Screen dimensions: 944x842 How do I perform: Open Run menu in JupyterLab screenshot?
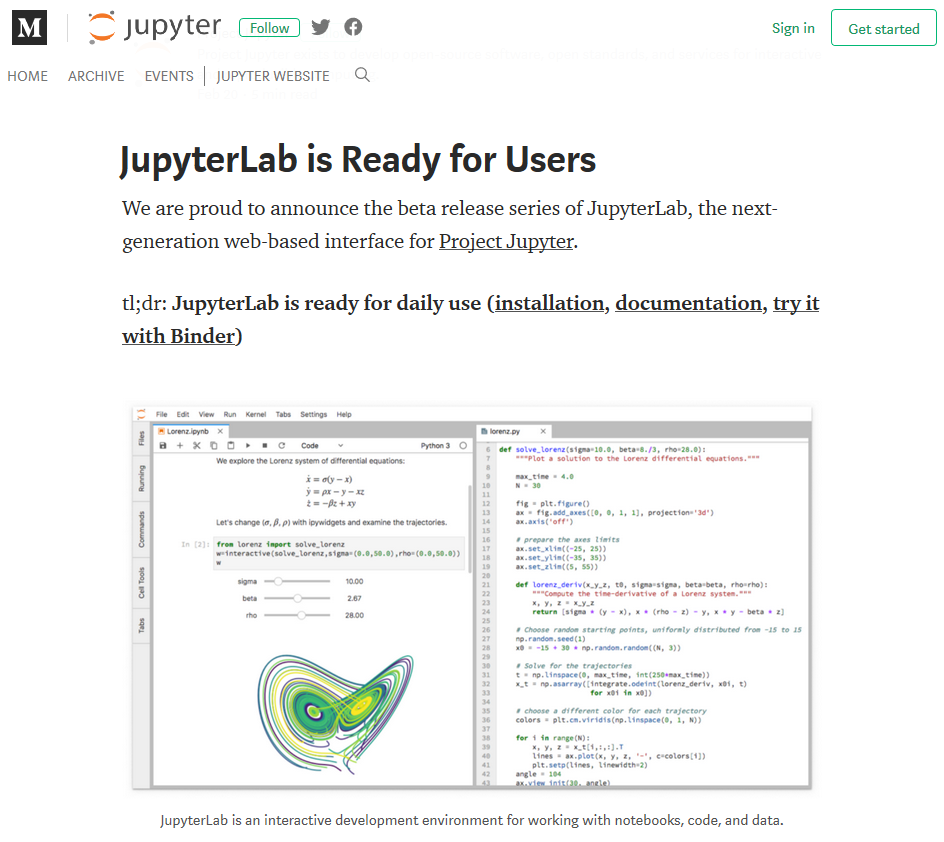click(x=230, y=415)
